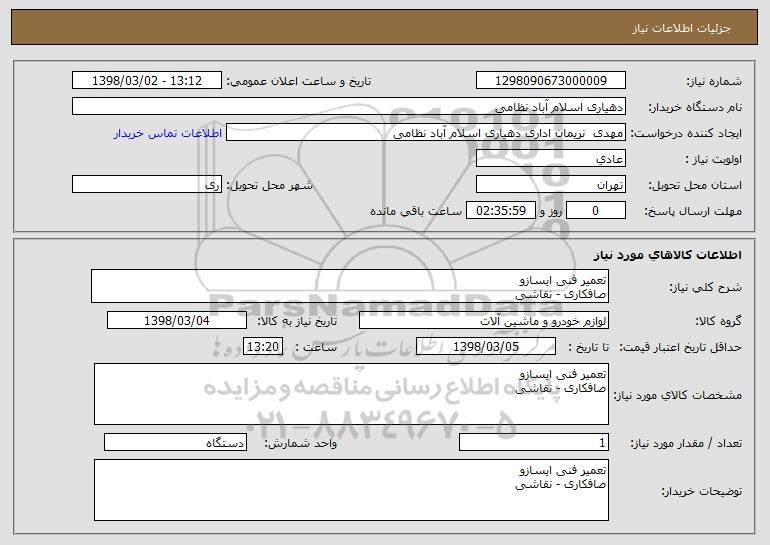Click buyer organization name field
Screen dimensions: 770x545
point(349,107)
